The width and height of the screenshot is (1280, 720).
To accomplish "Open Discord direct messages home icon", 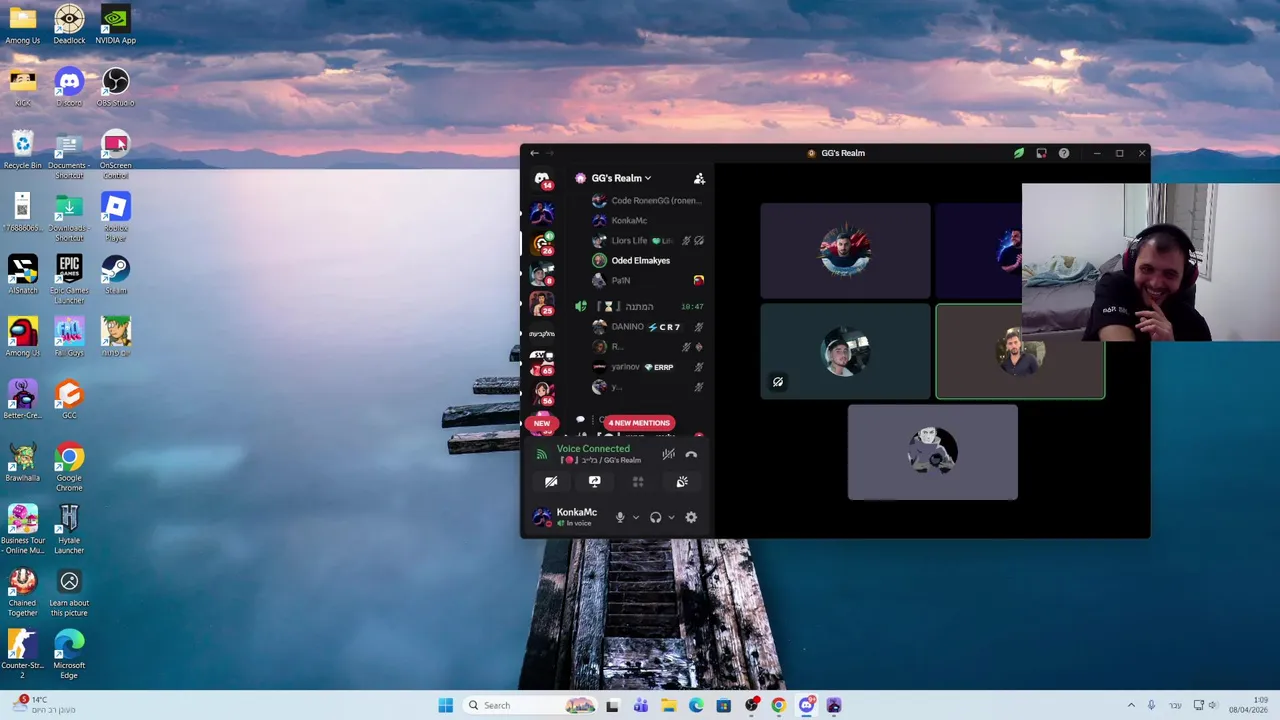I will (x=542, y=179).
